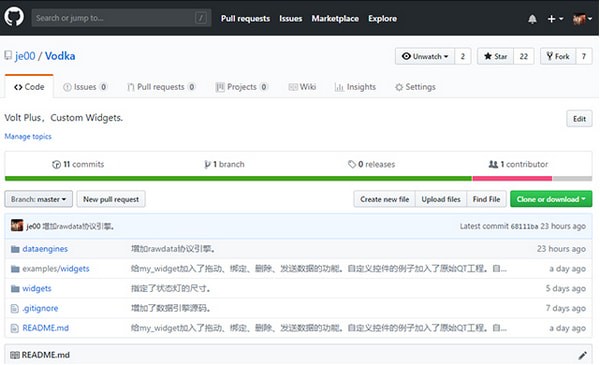Click the forks count 7
Image resolution: width=600 pixels, height=365 pixels.
pos(584,56)
